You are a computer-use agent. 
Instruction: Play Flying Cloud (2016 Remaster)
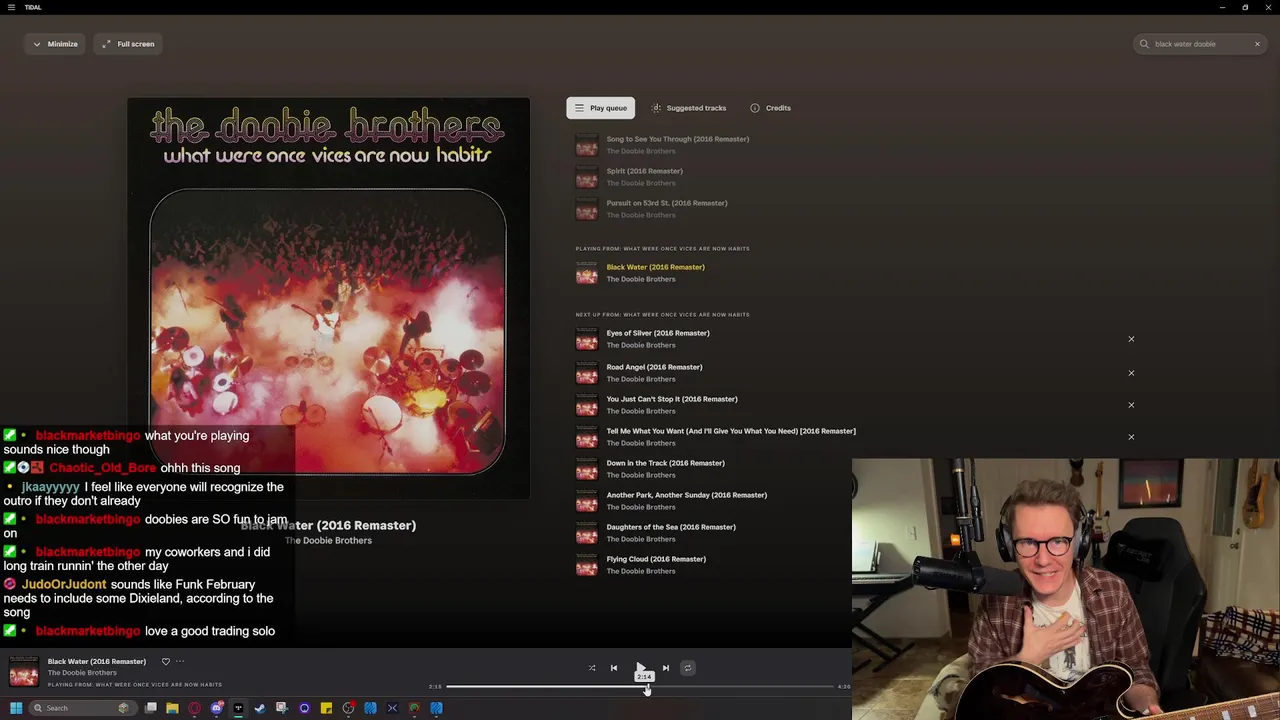(656, 559)
